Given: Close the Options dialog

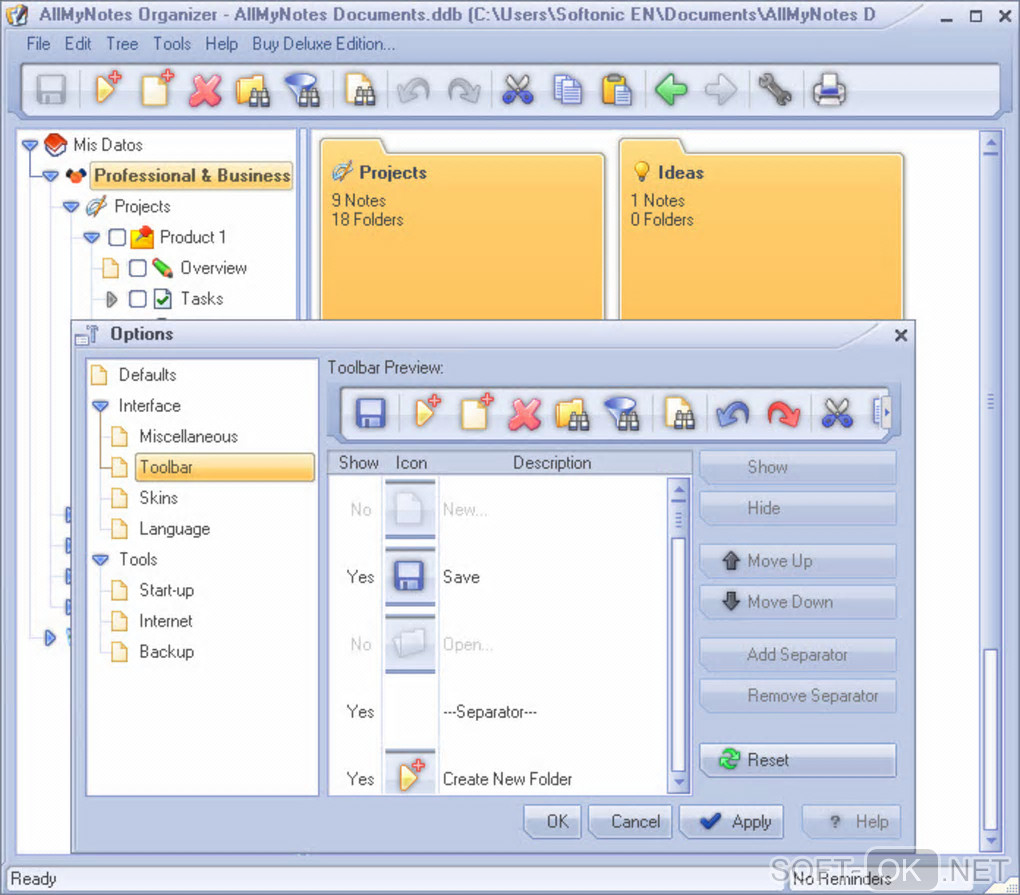Looking at the screenshot, I should (900, 335).
